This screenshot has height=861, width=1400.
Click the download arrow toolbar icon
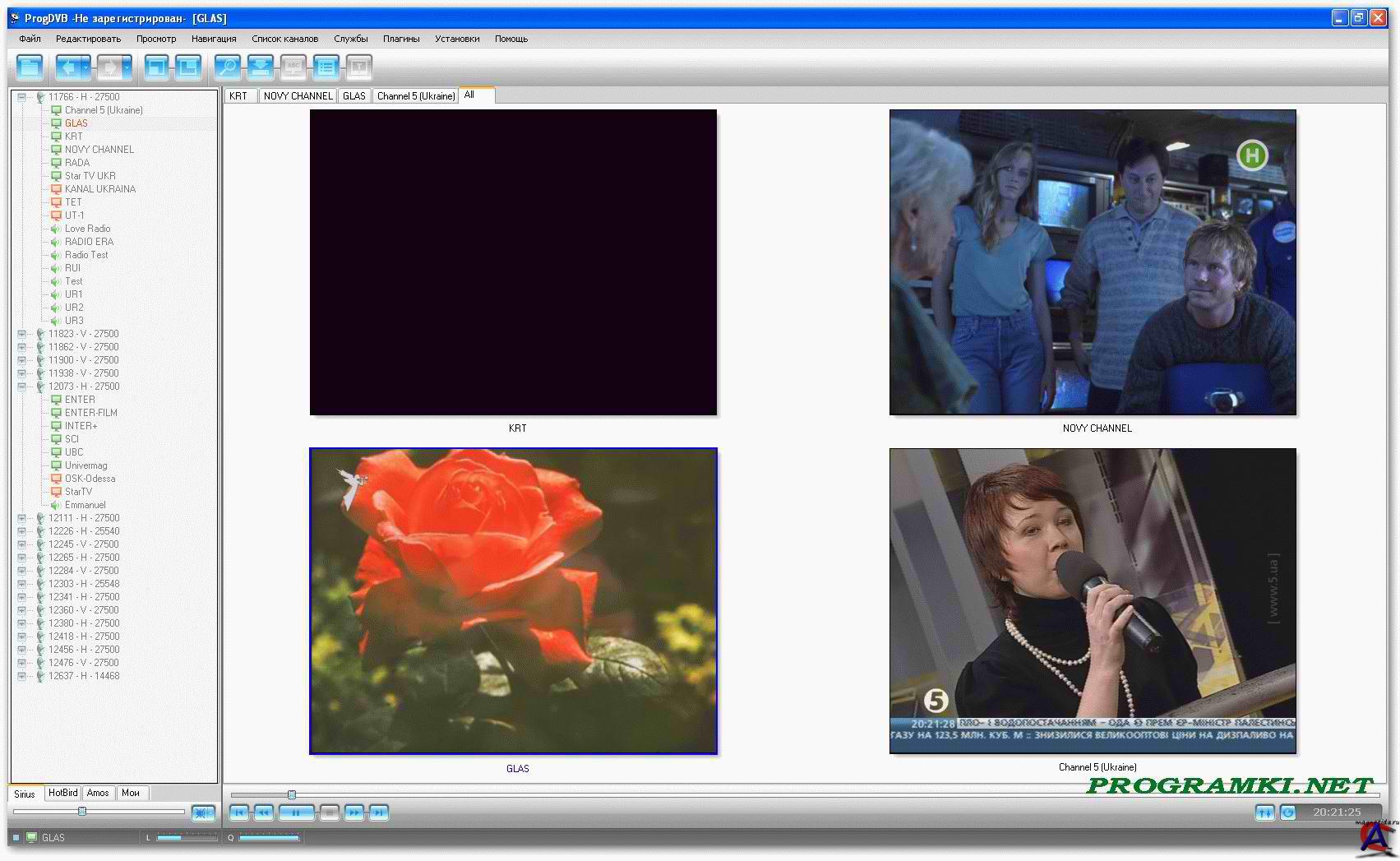coord(261,67)
